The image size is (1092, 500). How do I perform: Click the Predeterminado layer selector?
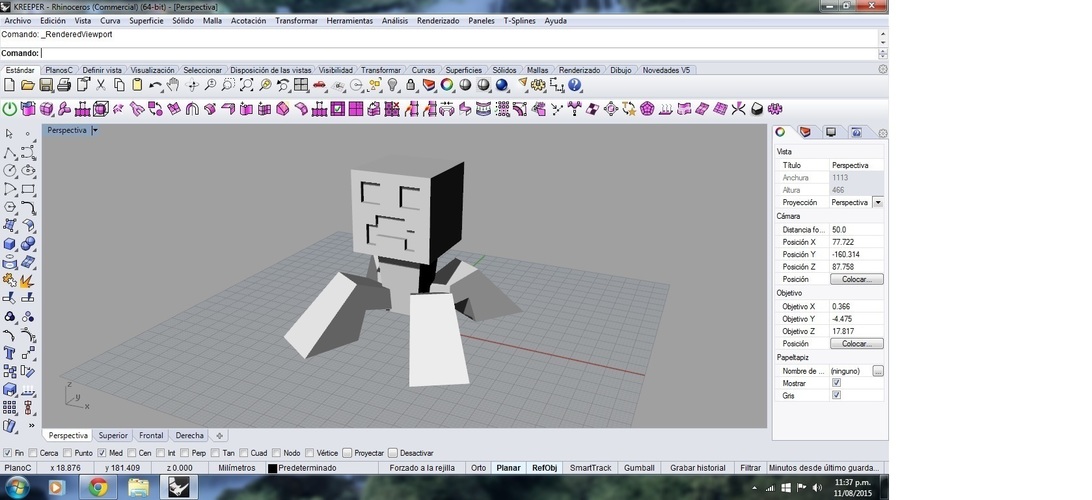point(306,468)
